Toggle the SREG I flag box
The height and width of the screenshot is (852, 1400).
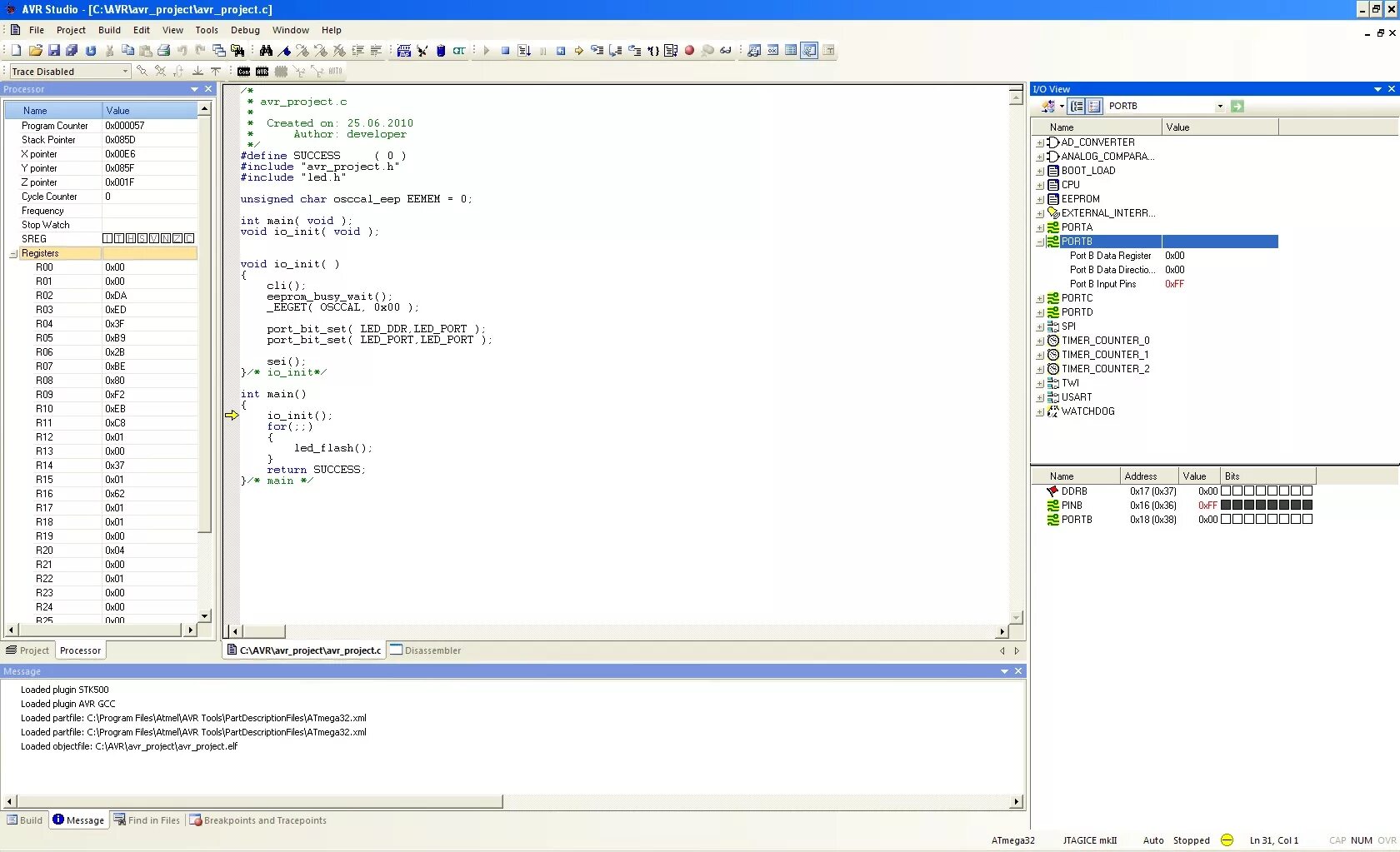click(x=107, y=239)
